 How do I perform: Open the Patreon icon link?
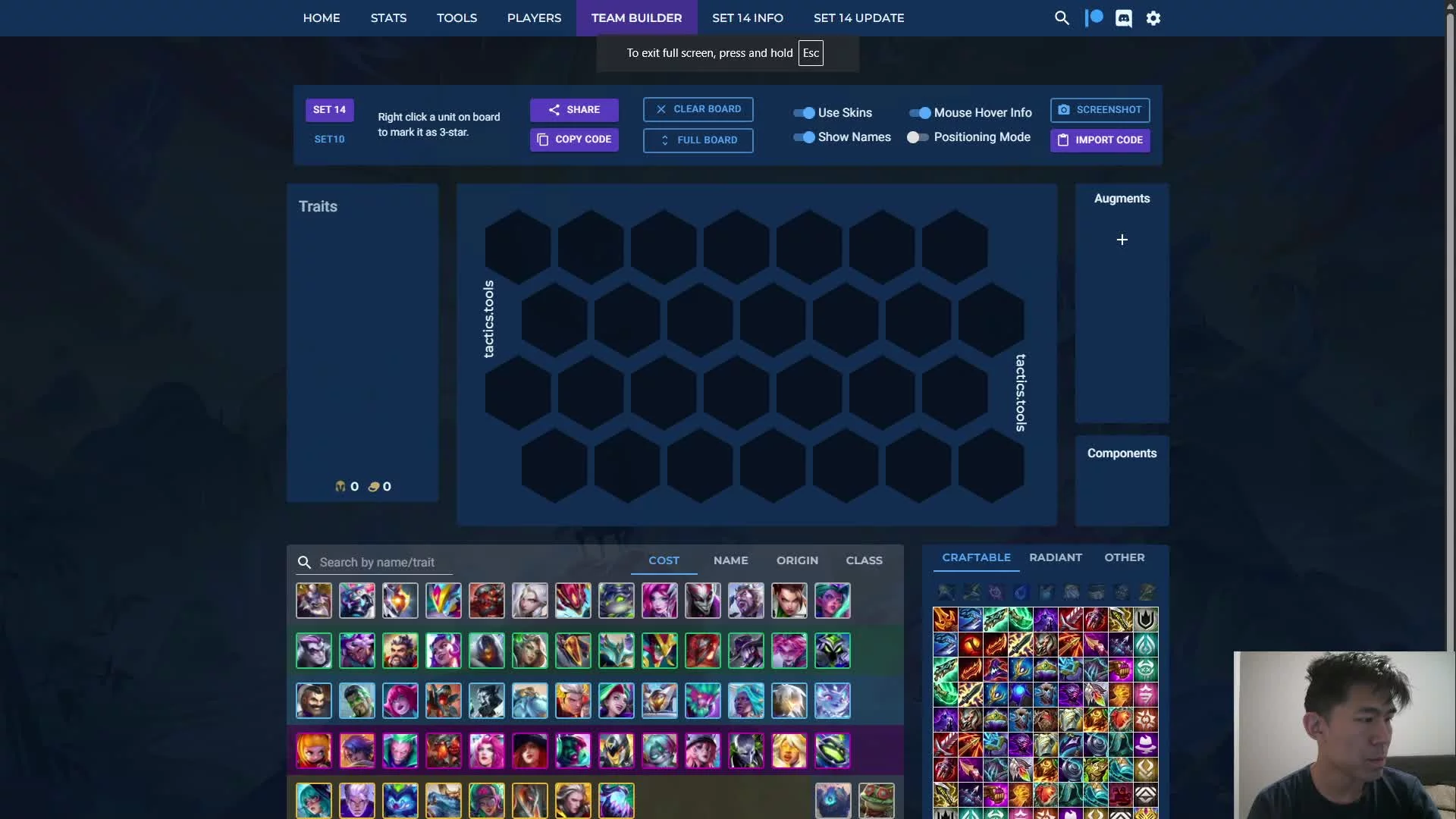(1094, 18)
